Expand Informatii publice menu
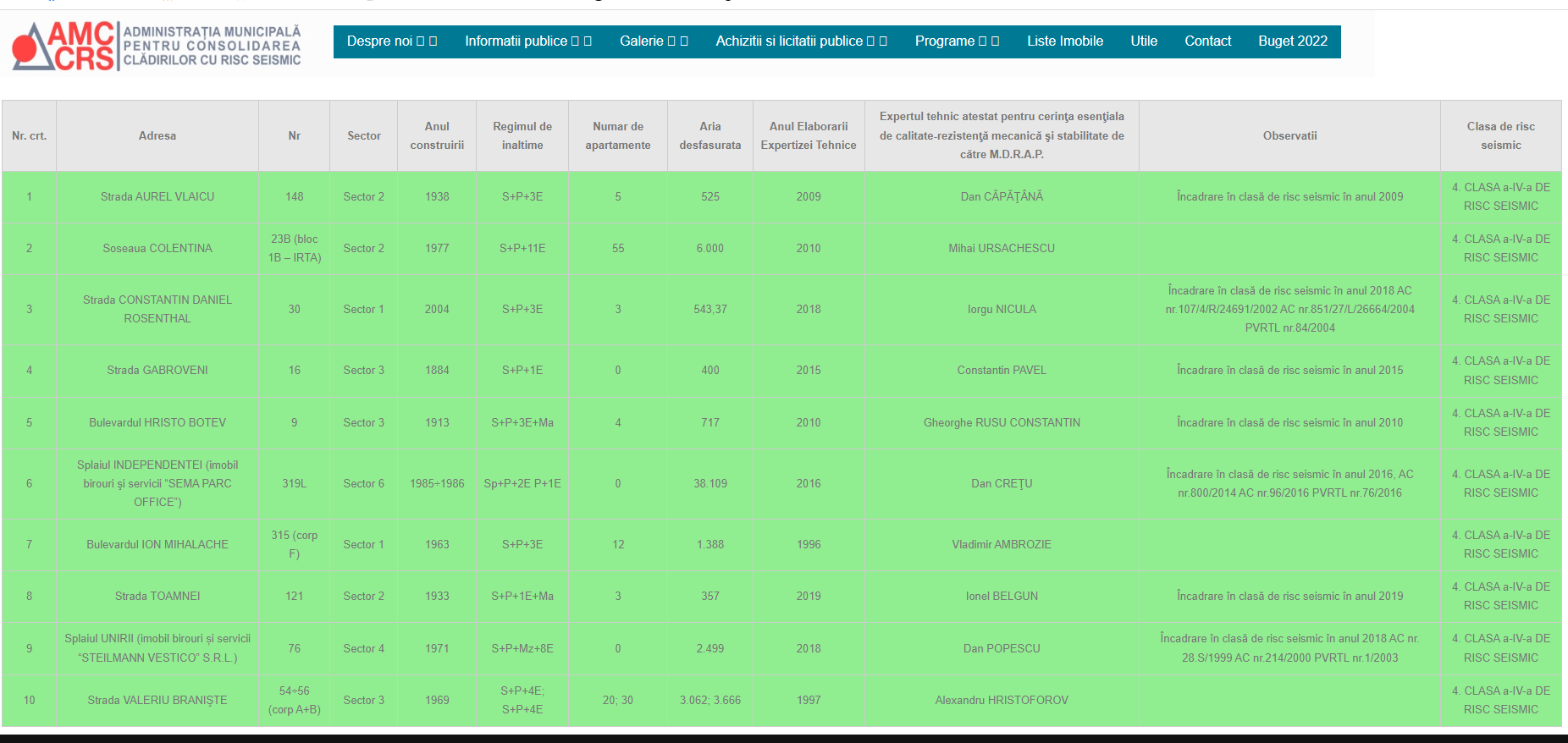This screenshot has height=743, width=1568. (528, 41)
